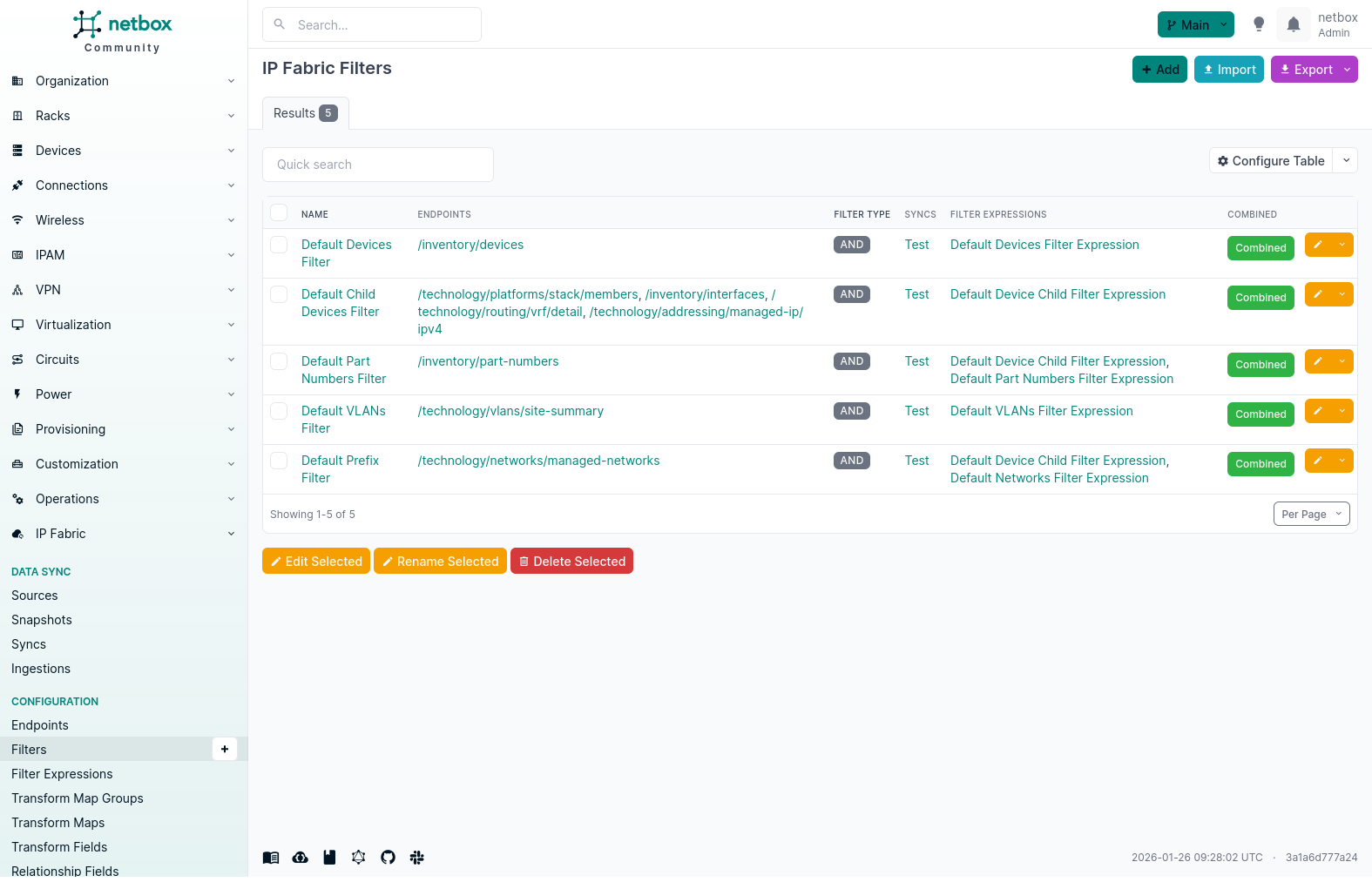Image resolution: width=1372 pixels, height=882 pixels.
Task: Click the Delete Selected button
Action: [x=571, y=561]
